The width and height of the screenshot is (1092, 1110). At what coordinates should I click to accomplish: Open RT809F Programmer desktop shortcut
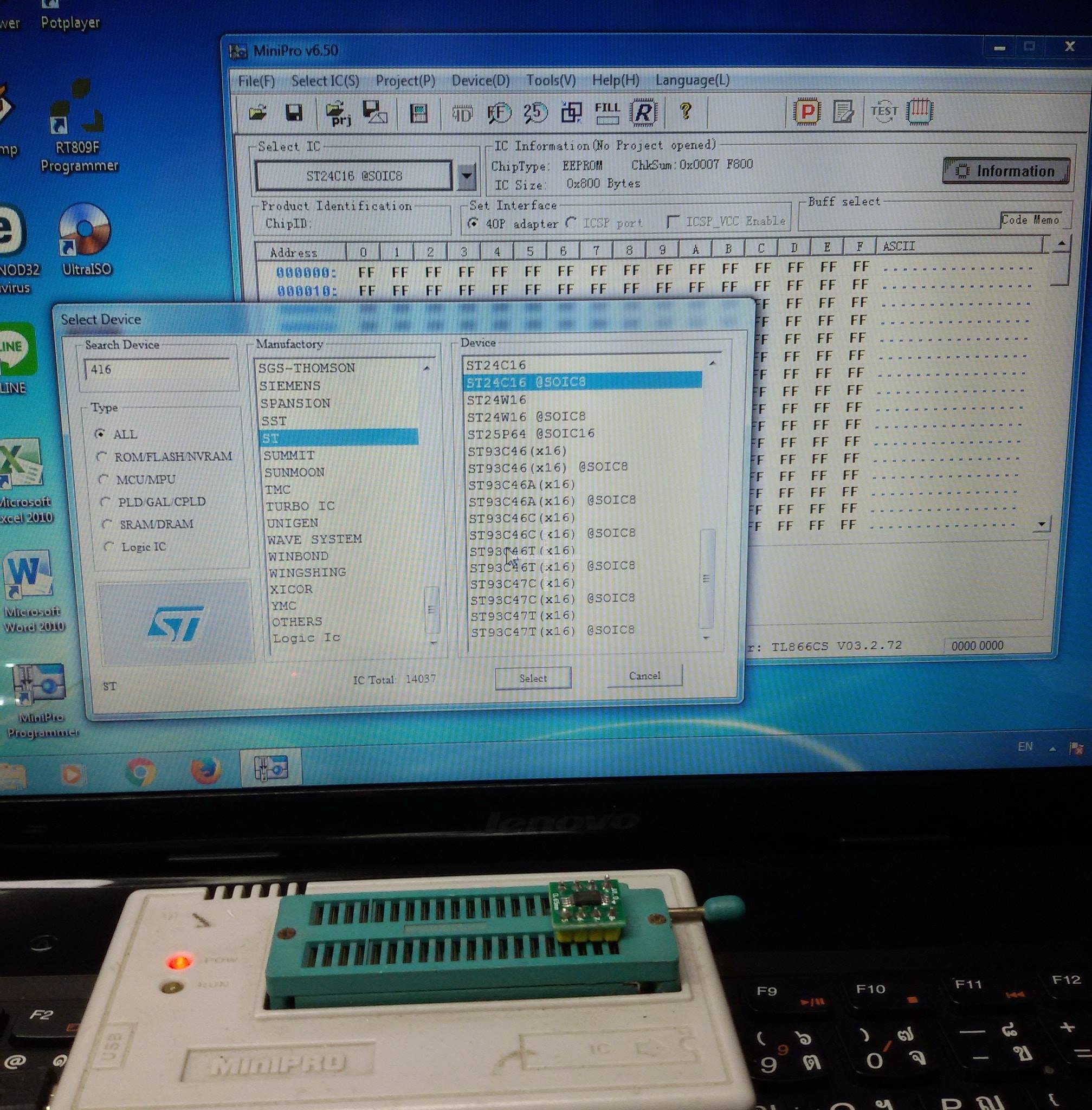click(x=77, y=126)
